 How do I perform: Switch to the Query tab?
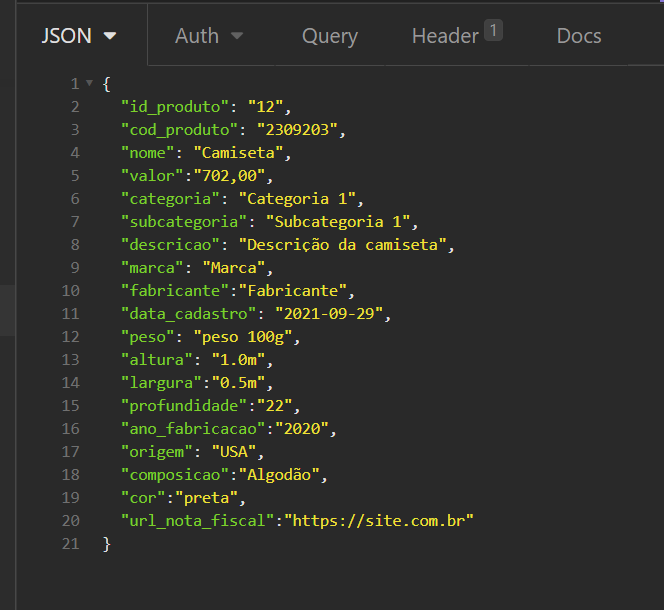[329, 36]
